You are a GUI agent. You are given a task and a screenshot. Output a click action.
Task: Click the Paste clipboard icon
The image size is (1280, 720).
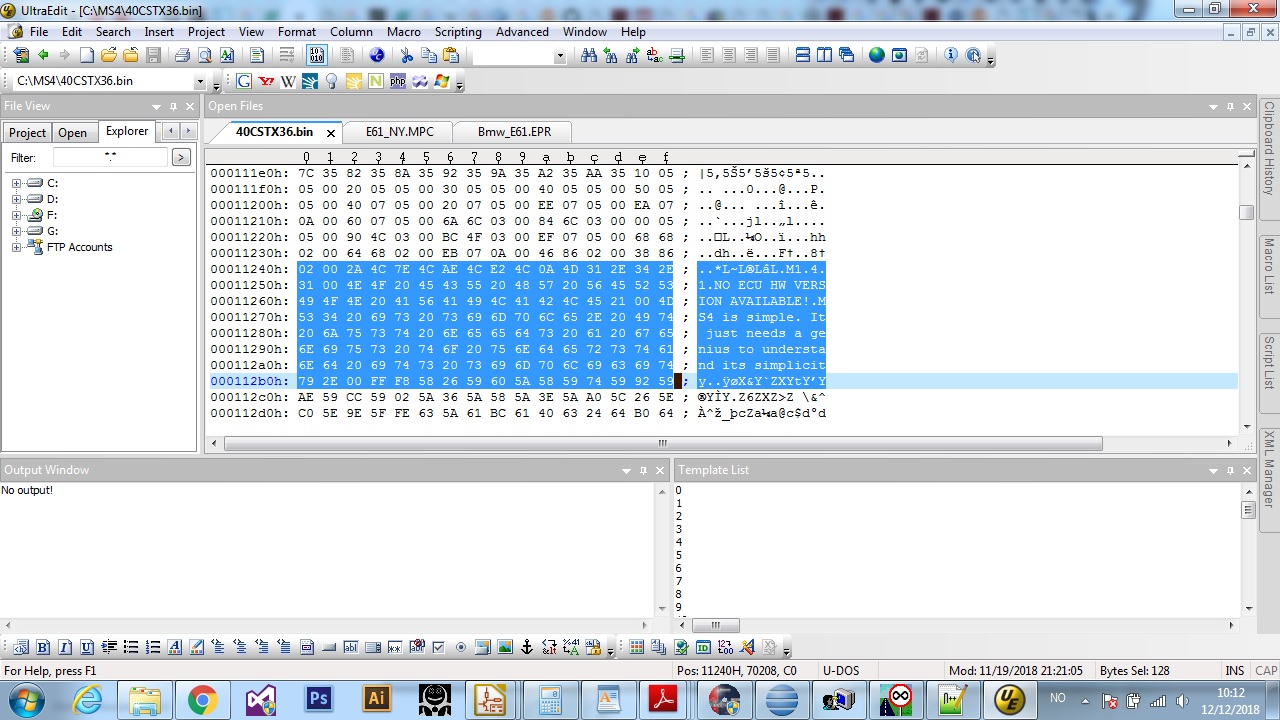pos(451,55)
